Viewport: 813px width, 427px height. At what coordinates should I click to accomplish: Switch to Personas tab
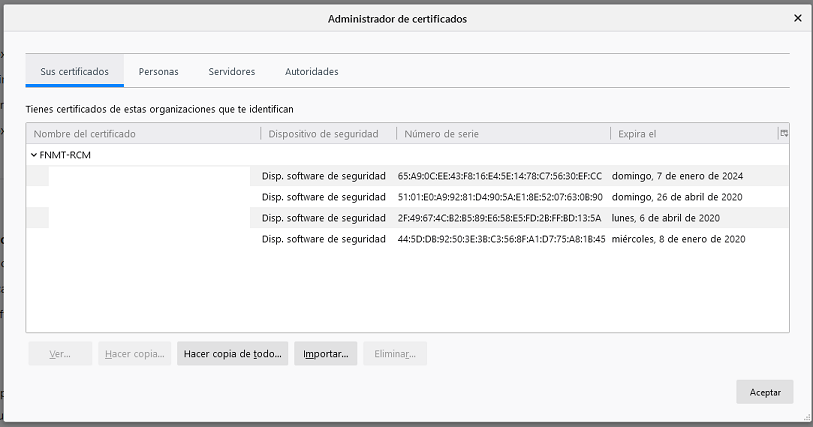tap(159, 72)
